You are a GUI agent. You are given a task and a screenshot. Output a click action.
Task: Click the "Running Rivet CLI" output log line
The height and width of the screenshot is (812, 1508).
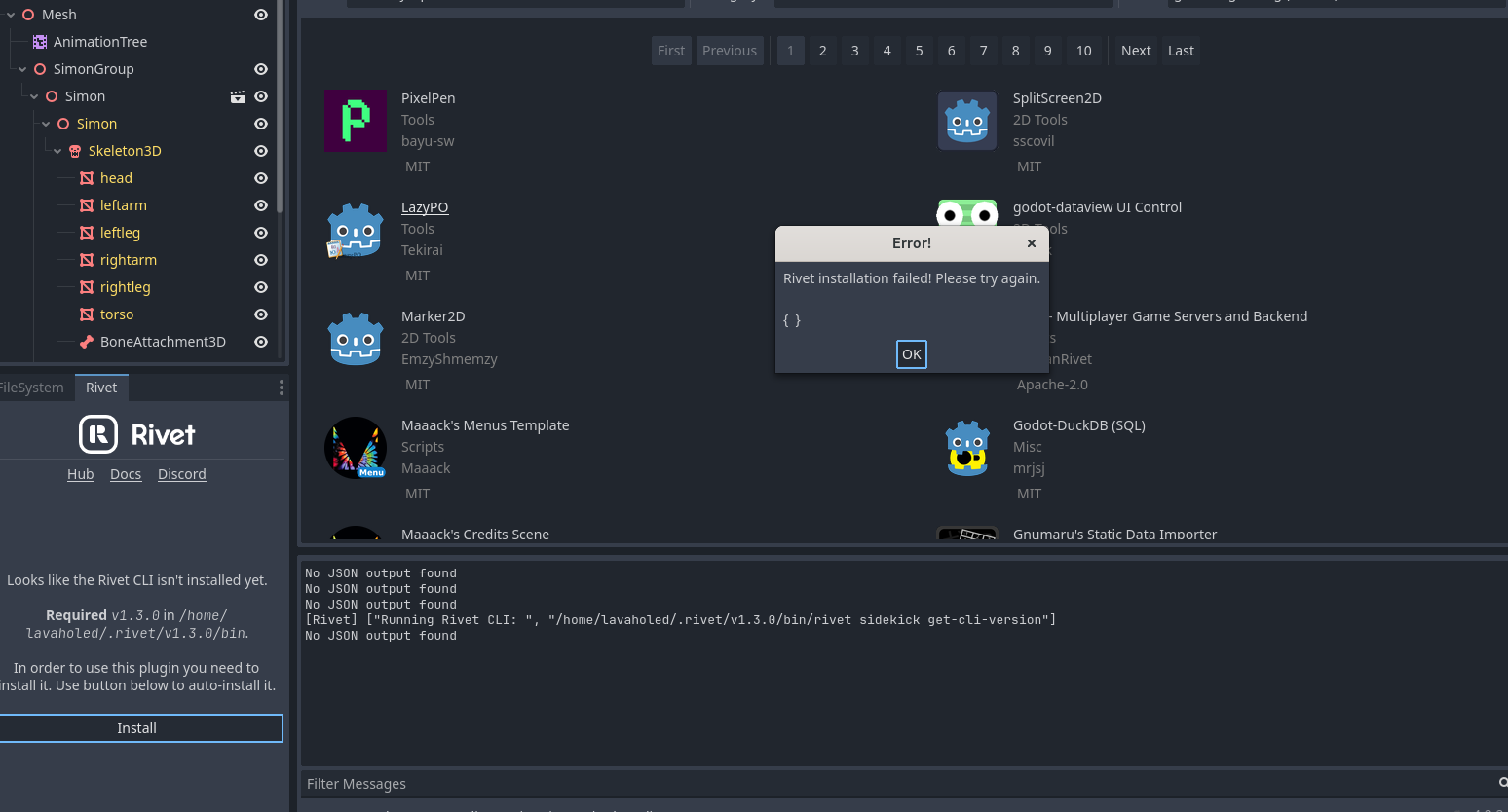[x=681, y=620]
